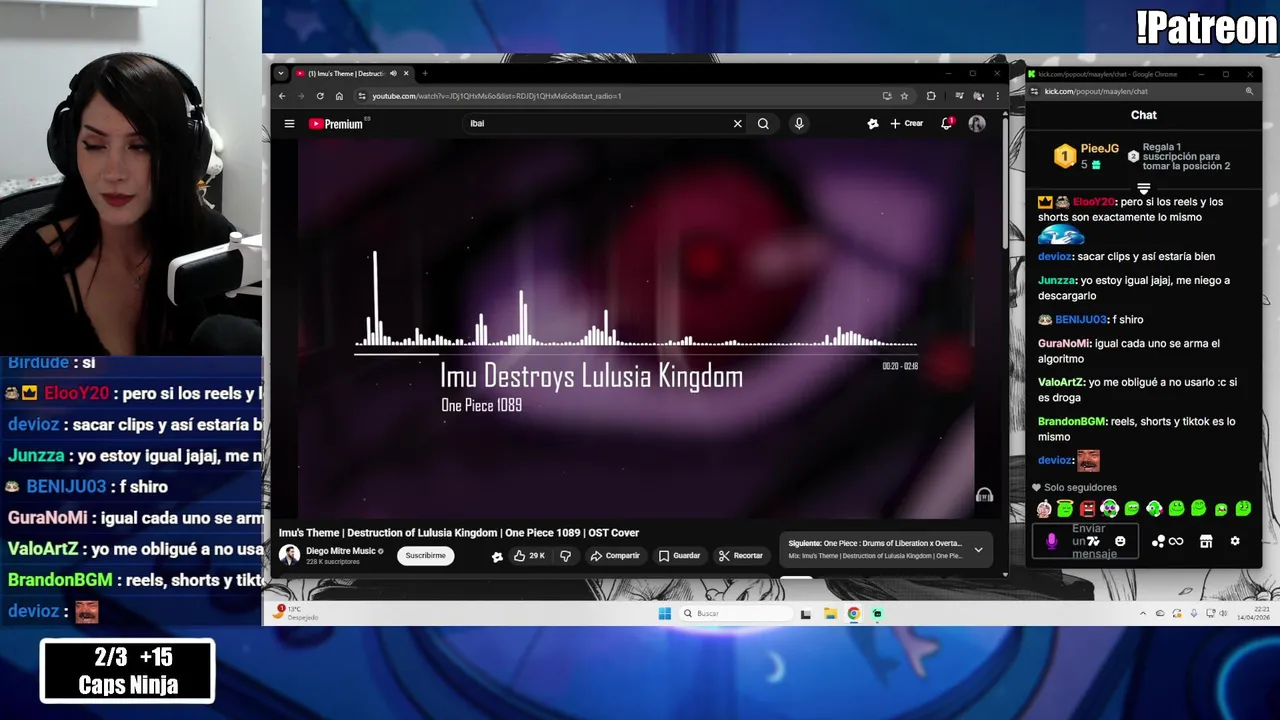Open the Diego Mitre Music channel name

[x=341, y=551]
